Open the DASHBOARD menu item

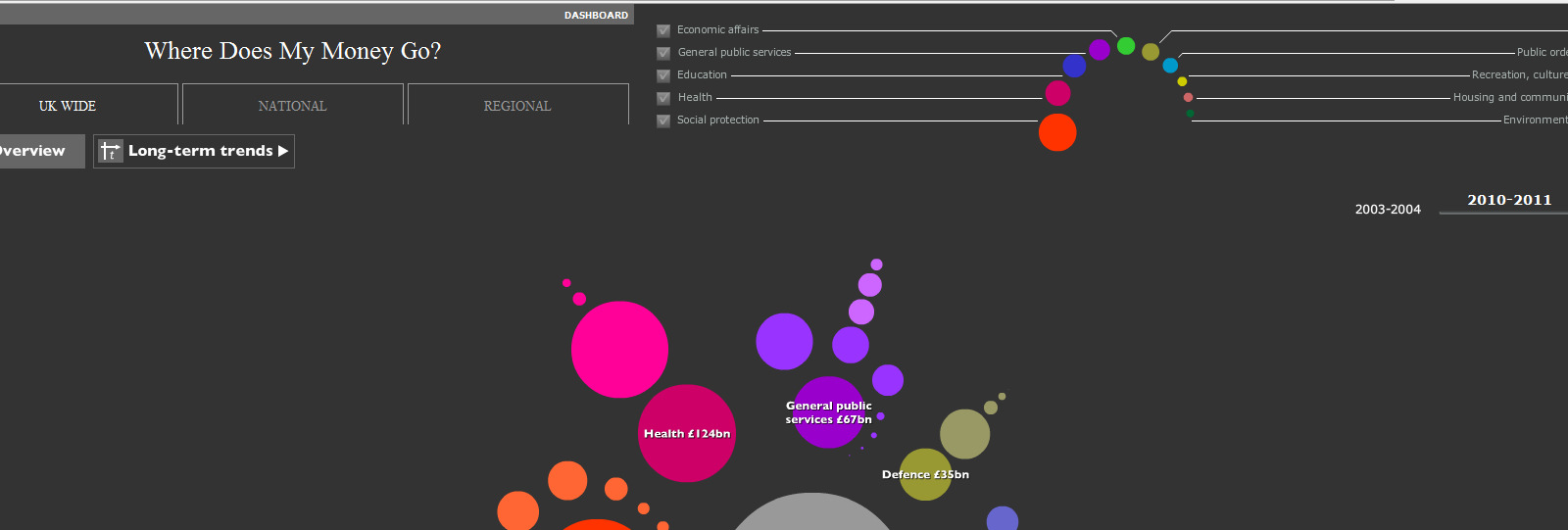pyautogui.click(x=596, y=15)
